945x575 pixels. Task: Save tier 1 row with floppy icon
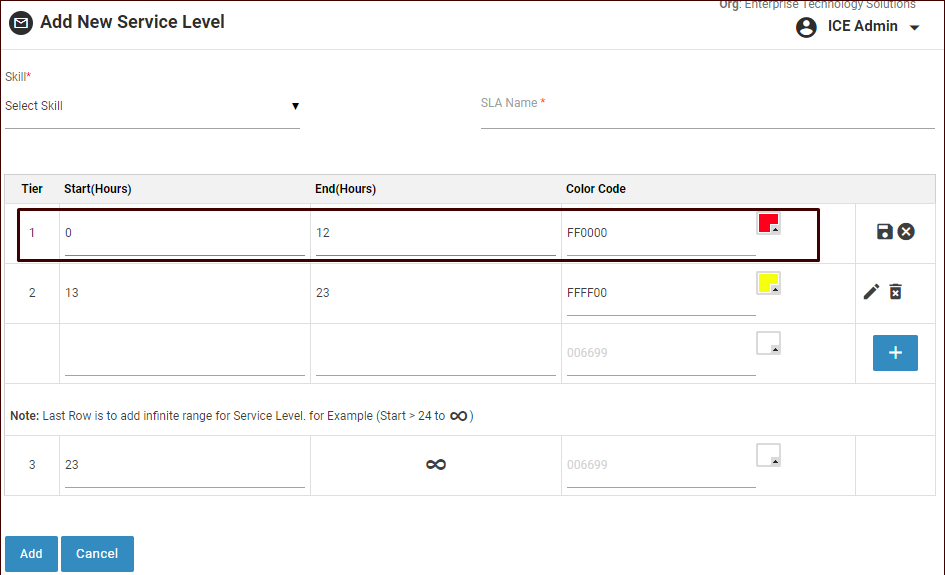pyautogui.click(x=884, y=232)
